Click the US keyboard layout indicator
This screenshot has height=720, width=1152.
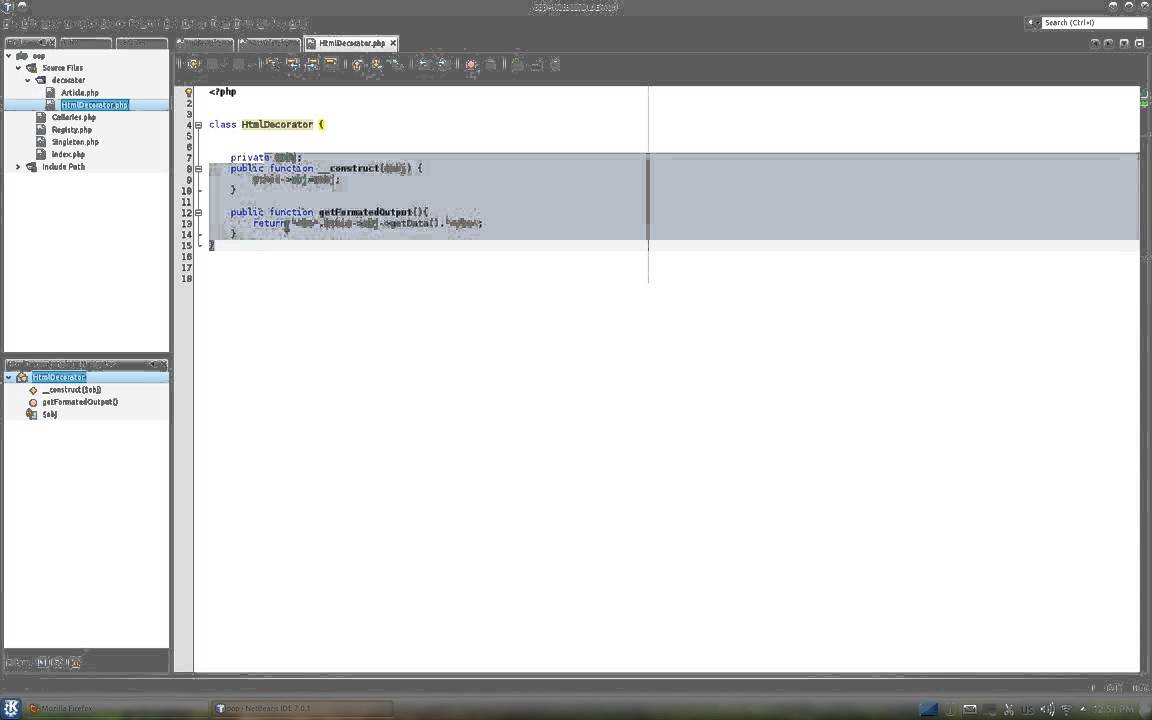(x=1028, y=710)
